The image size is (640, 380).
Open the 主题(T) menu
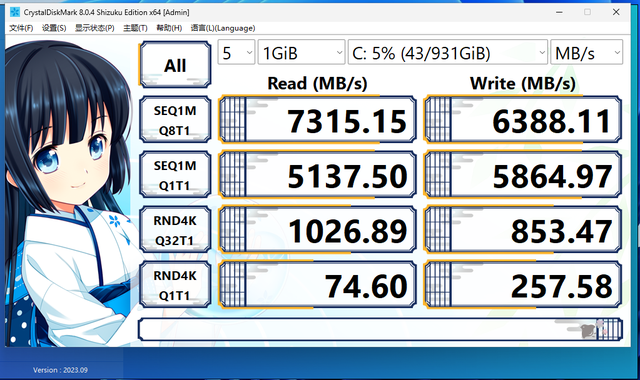pos(135,28)
